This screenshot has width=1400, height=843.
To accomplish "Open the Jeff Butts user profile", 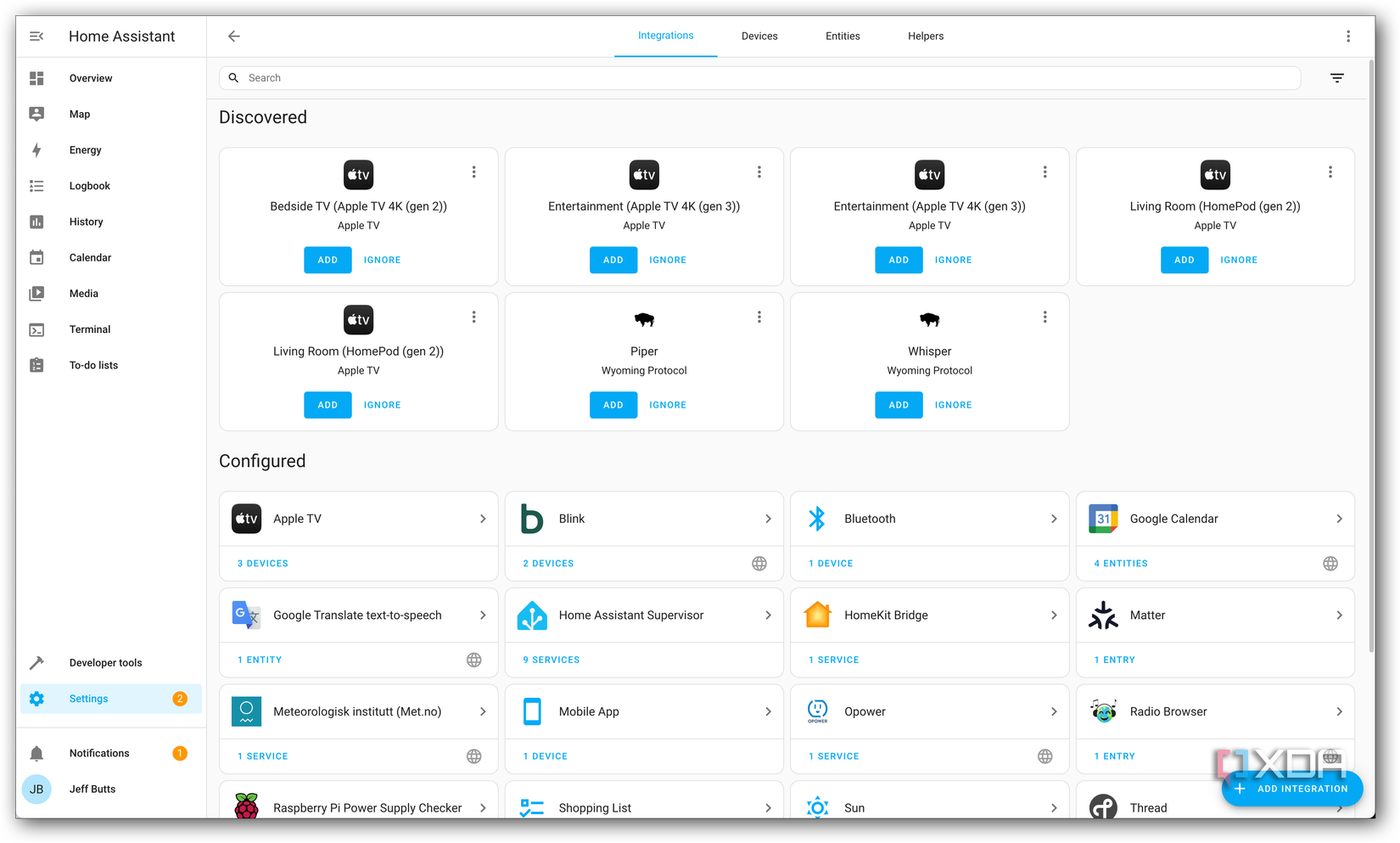I will click(111, 789).
